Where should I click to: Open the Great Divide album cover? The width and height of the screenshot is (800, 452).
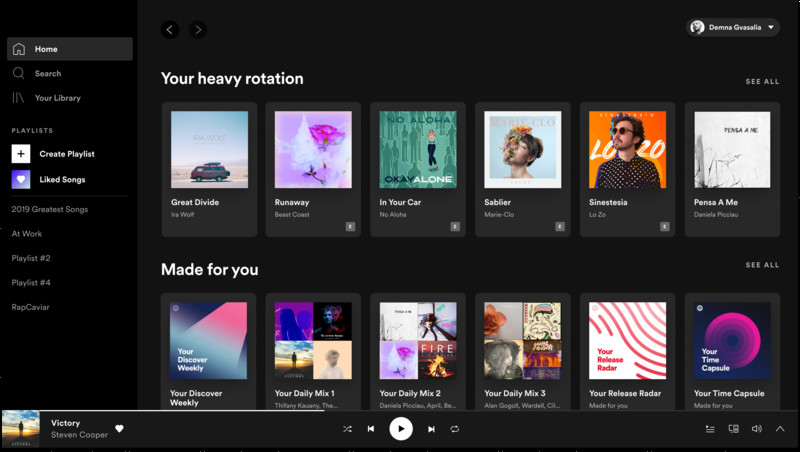pos(209,149)
